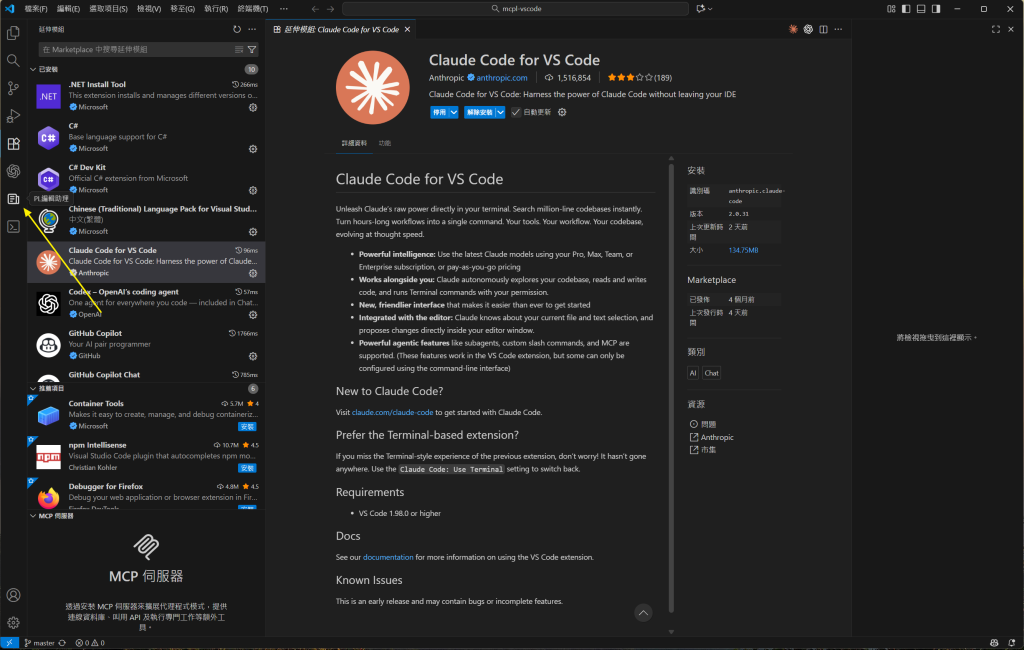Open dropdown arrow beside 停用 button

(455, 112)
